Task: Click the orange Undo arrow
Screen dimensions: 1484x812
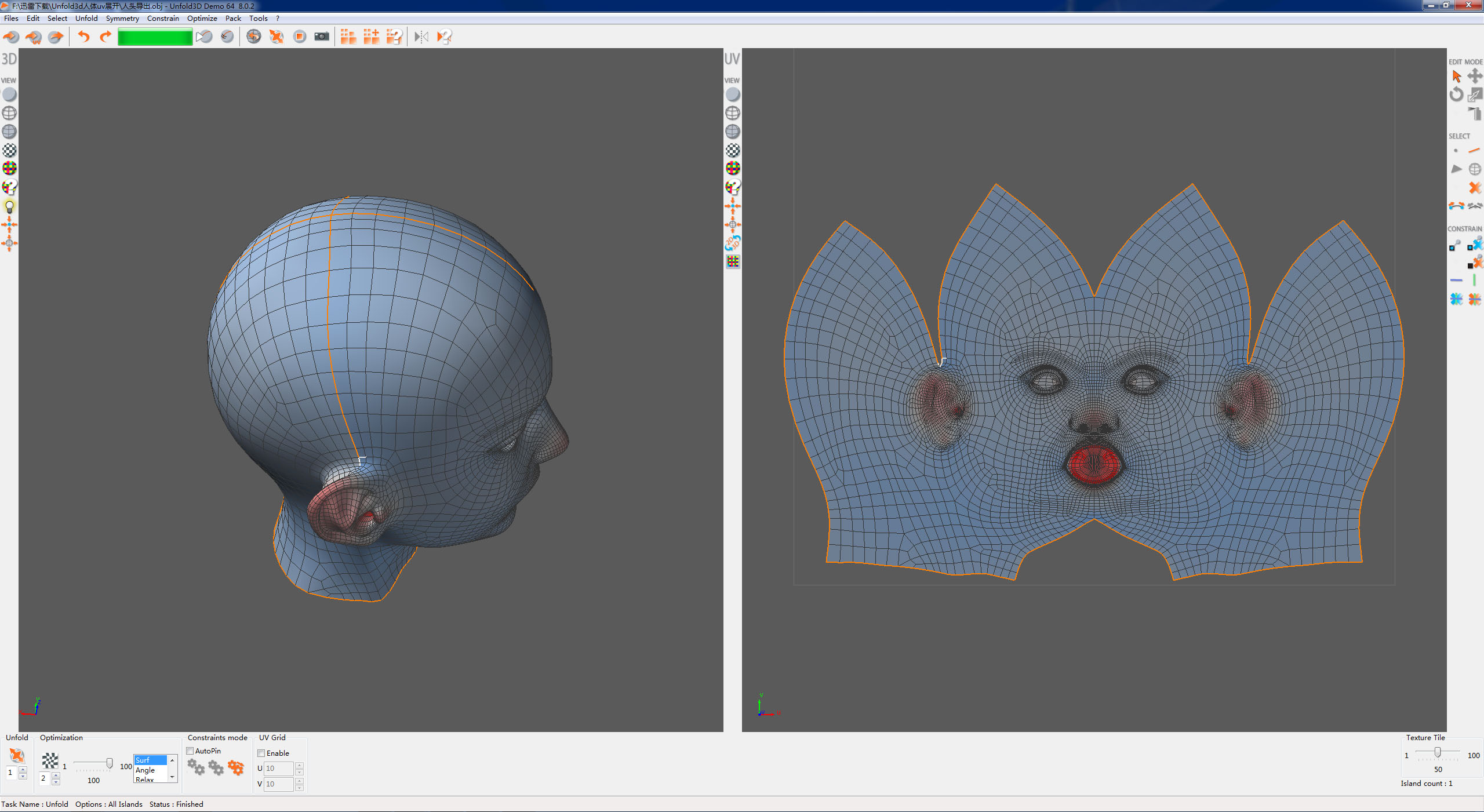Action: coord(84,37)
